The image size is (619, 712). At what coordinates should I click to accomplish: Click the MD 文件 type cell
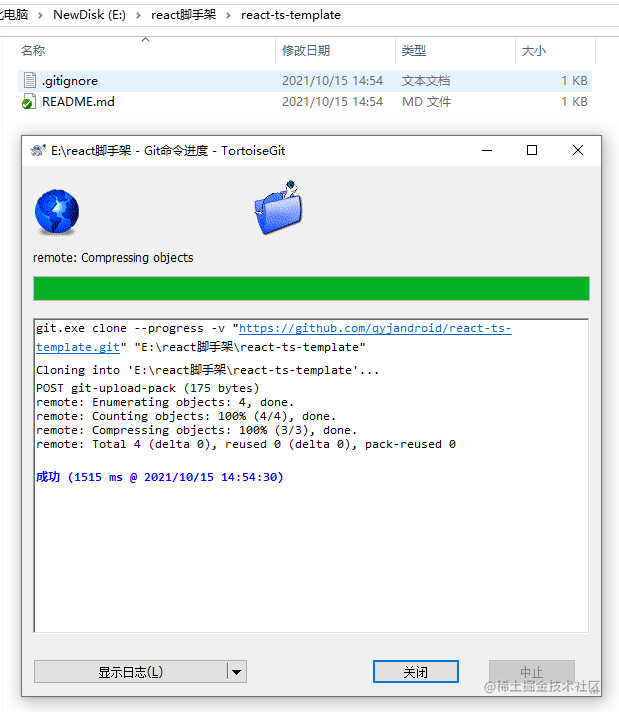click(426, 102)
